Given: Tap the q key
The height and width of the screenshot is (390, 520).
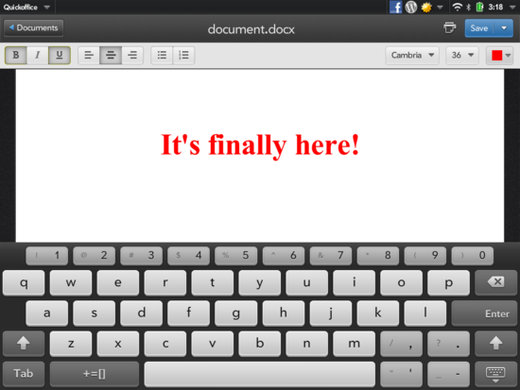Looking at the screenshot, I should coord(24,283).
